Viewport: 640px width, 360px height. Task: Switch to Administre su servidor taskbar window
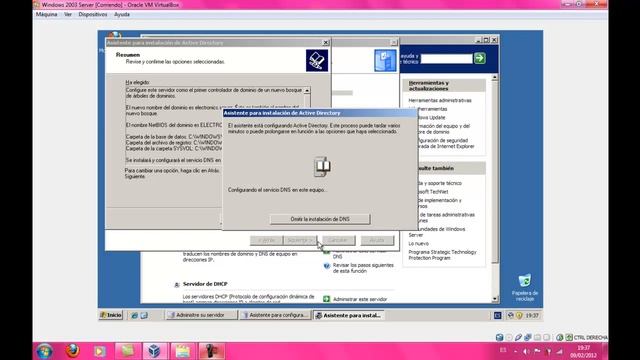point(201,315)
